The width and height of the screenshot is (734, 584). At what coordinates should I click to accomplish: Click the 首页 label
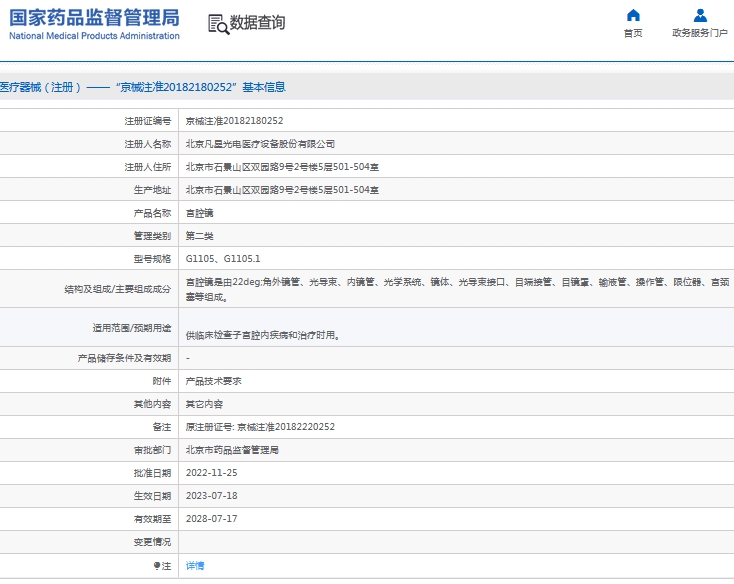[x=633, y=33]
